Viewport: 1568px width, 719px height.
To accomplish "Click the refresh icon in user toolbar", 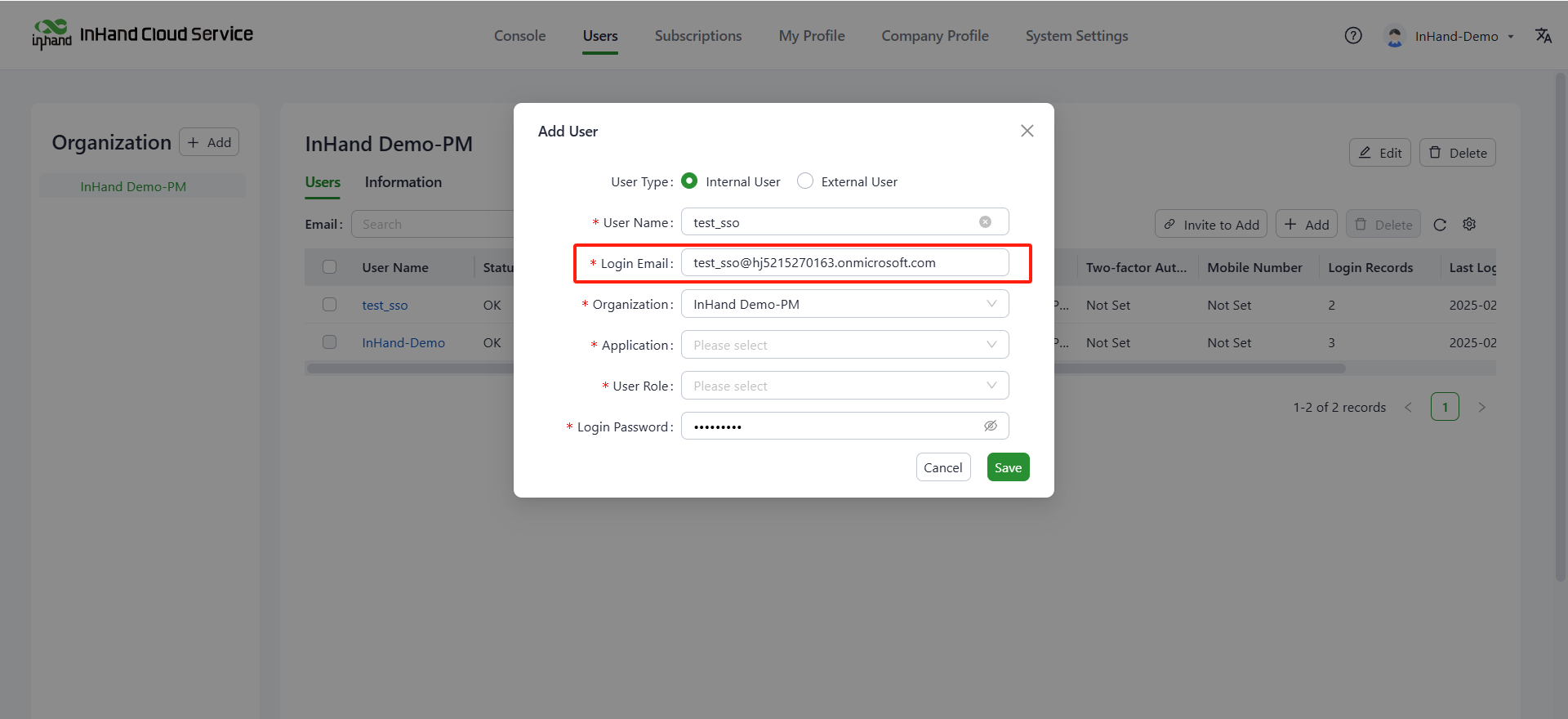I will click(1440, 225).
